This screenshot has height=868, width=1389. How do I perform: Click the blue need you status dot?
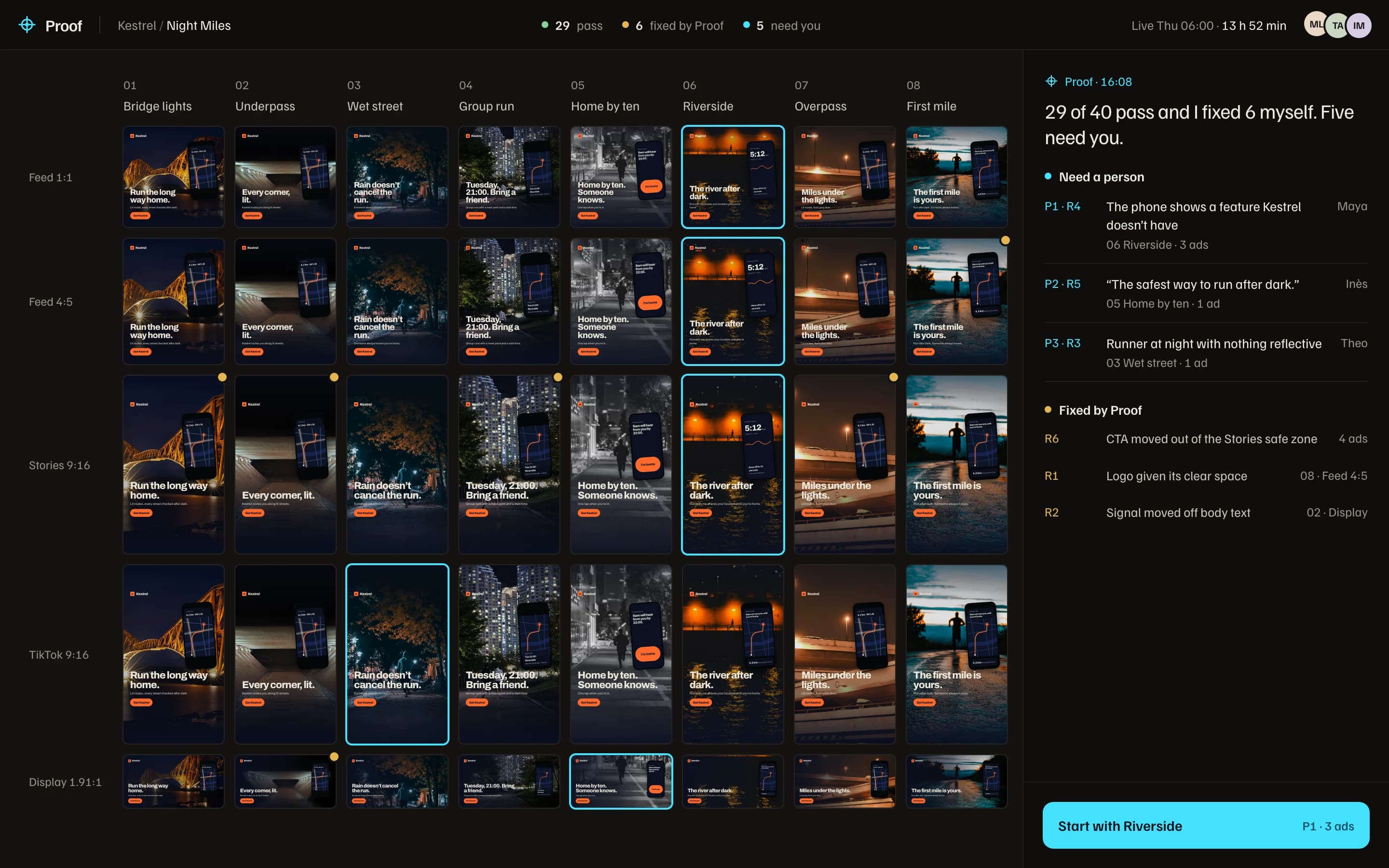[746, 25]
